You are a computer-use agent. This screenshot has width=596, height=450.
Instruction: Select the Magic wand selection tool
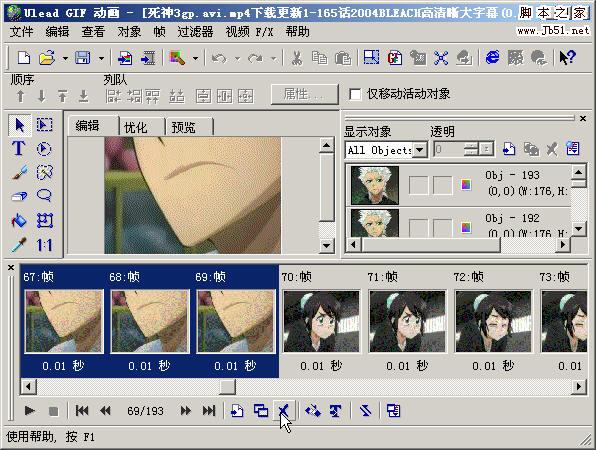pyautogui.click(x=44, y=172)
